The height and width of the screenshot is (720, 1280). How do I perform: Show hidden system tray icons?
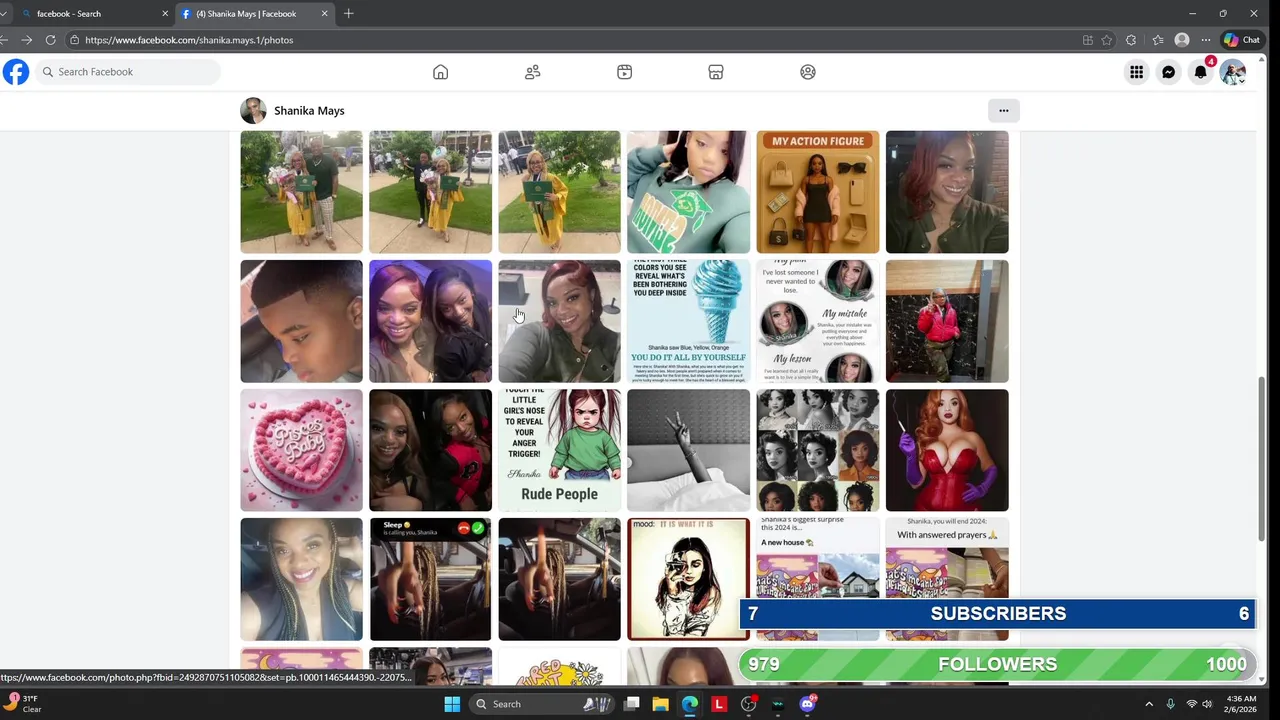tap(1149, 704)
